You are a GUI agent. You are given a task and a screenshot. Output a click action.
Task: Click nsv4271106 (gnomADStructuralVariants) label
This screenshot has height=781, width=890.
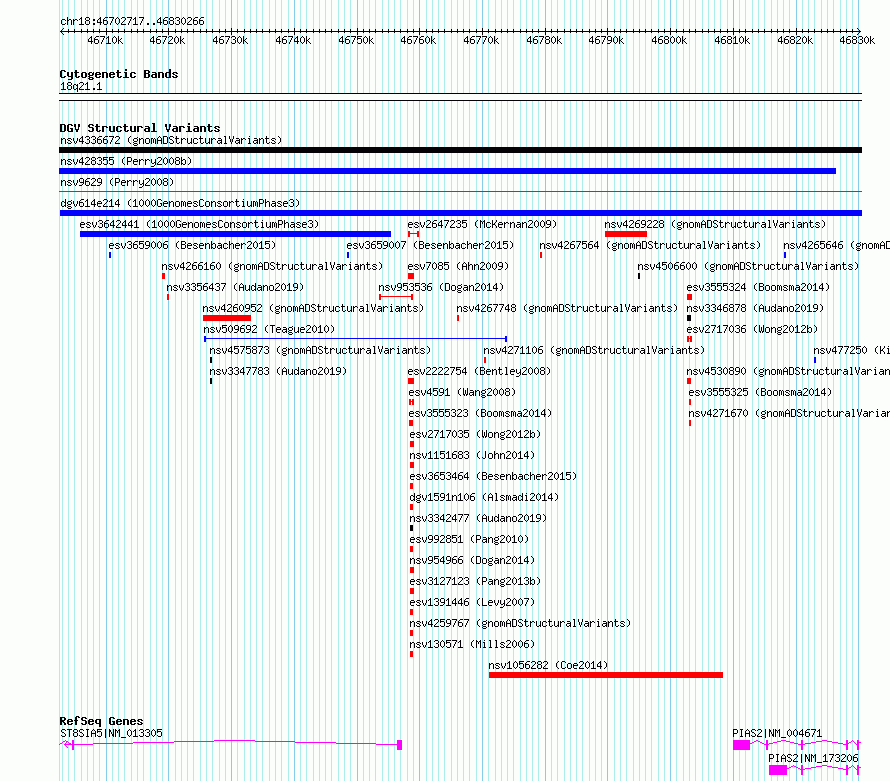pyautogui.click(x=594, y=350)
